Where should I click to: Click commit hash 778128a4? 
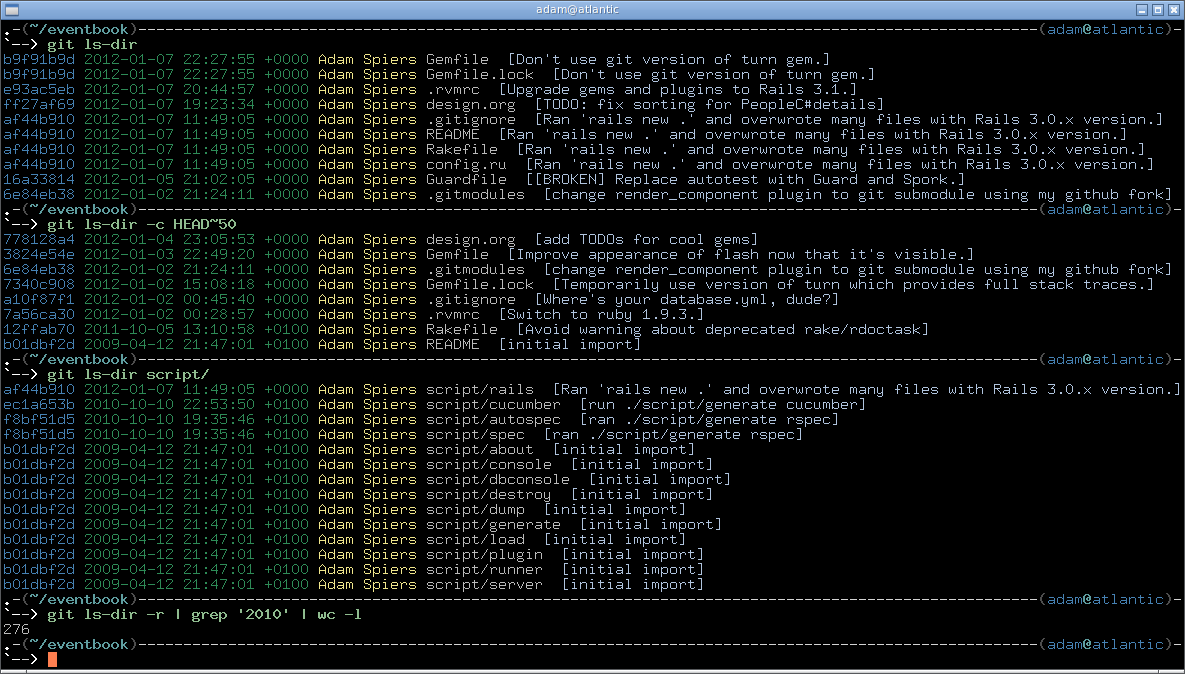tap(38, 239)
